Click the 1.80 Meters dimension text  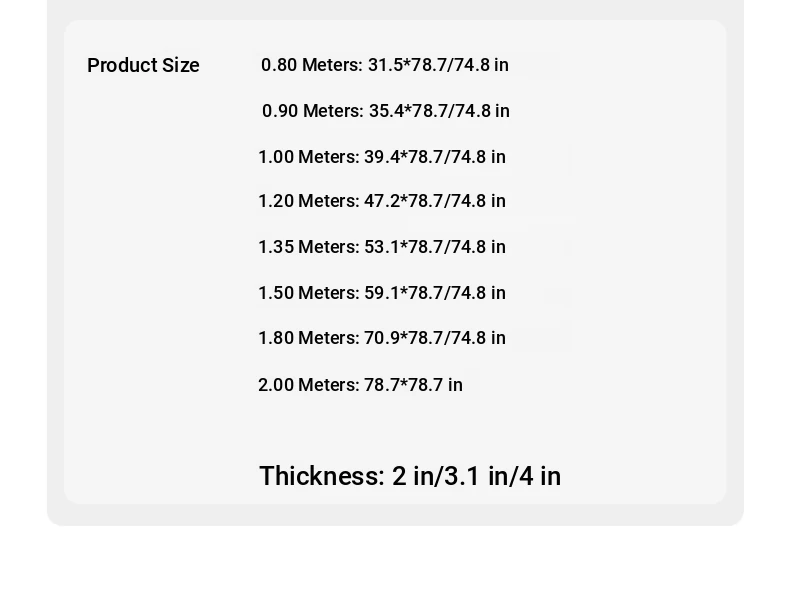point(381,338)
